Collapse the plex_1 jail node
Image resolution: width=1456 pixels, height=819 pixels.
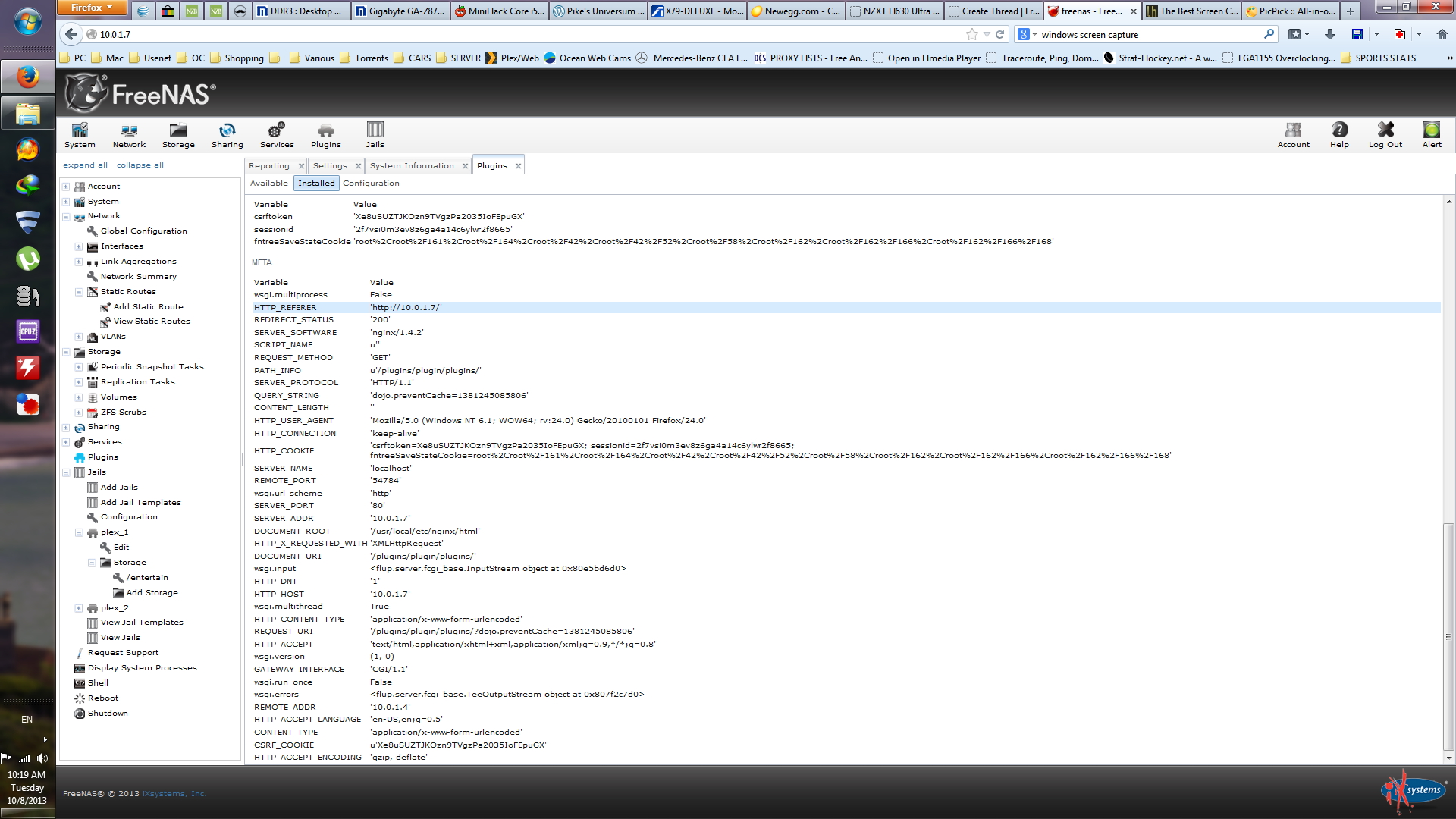79,532
